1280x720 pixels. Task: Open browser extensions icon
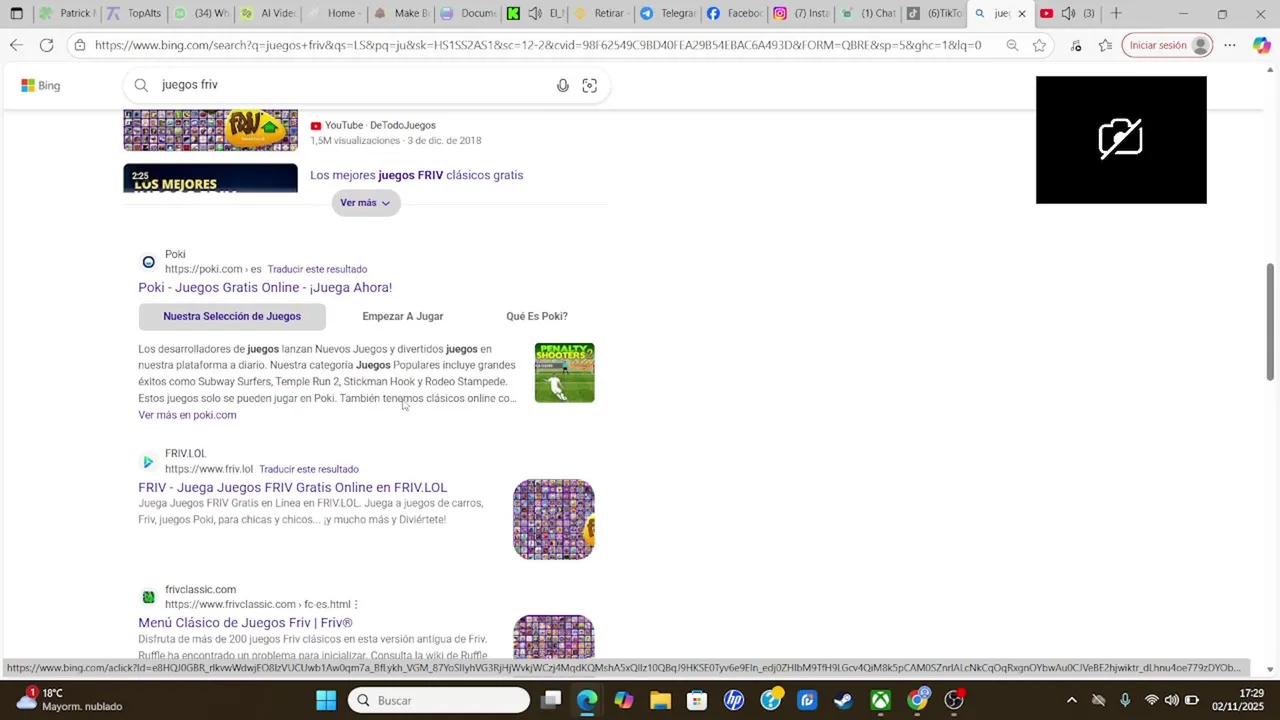(x=1076, y=45)
